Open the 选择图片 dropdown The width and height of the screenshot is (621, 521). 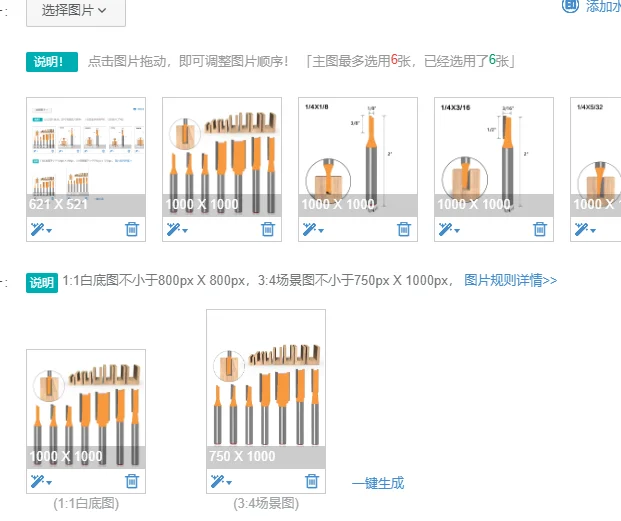coord(76,11)
